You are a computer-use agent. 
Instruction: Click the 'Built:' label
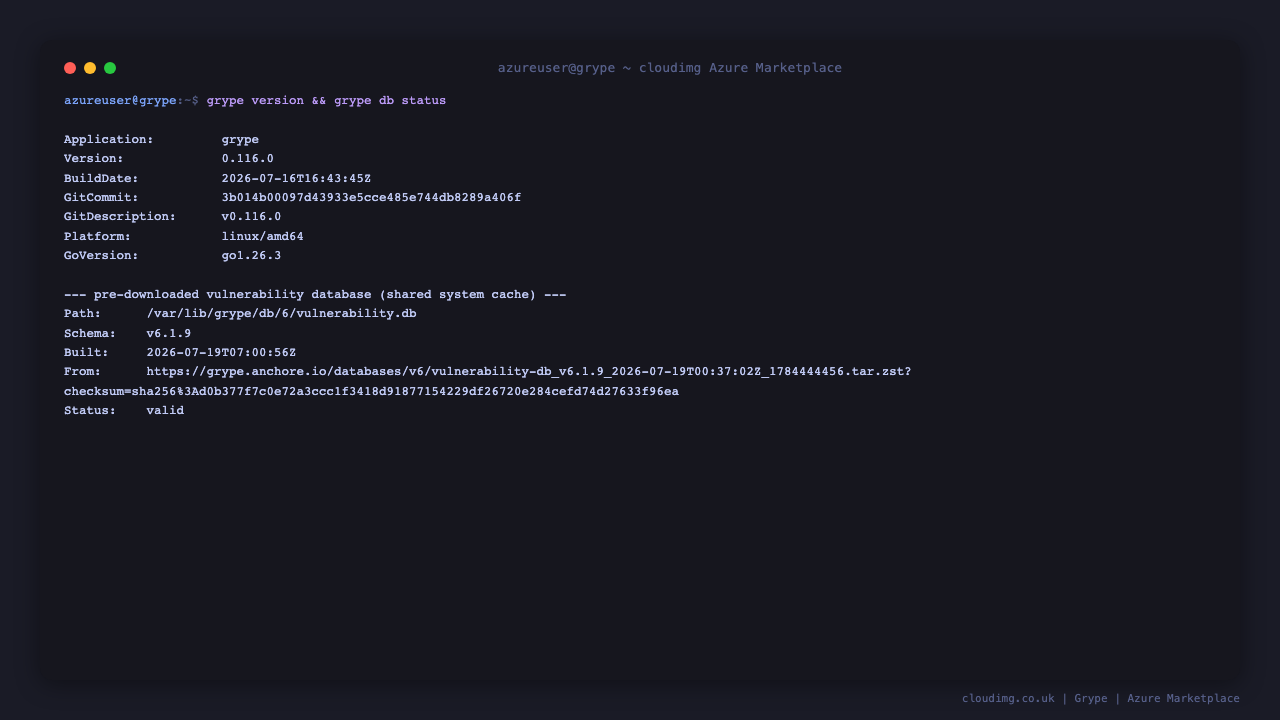point(86,353)
